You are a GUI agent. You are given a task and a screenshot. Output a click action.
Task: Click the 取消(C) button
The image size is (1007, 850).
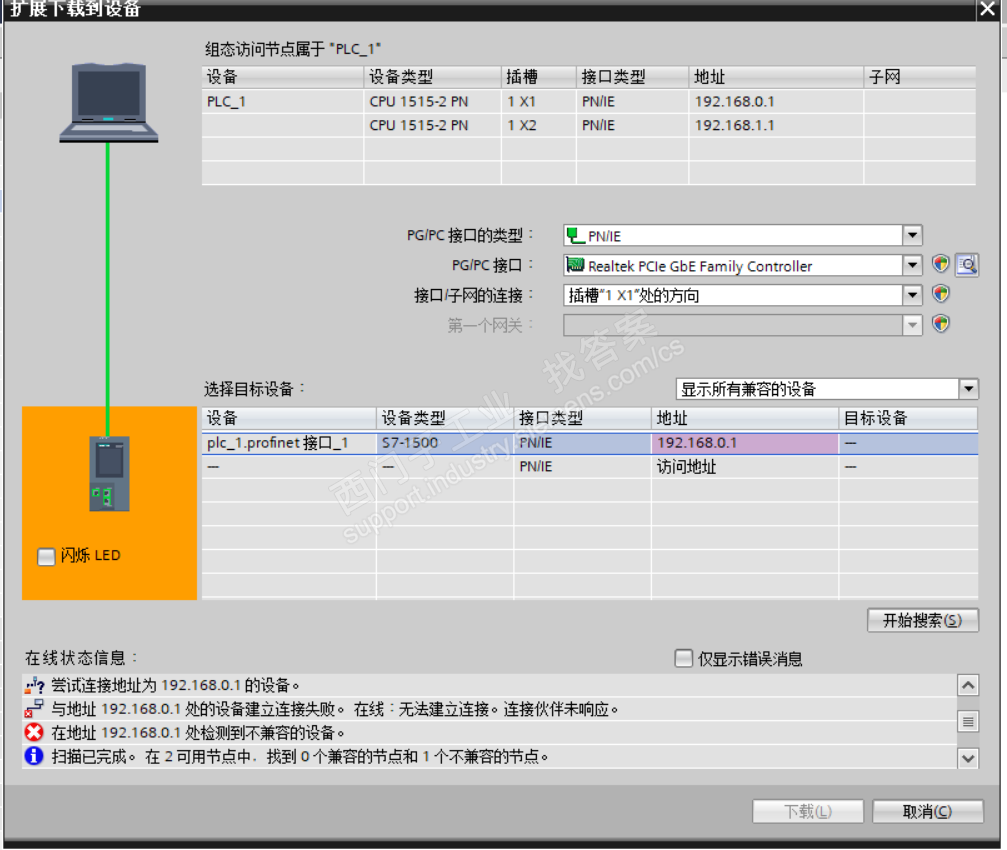tap(927, 811)
